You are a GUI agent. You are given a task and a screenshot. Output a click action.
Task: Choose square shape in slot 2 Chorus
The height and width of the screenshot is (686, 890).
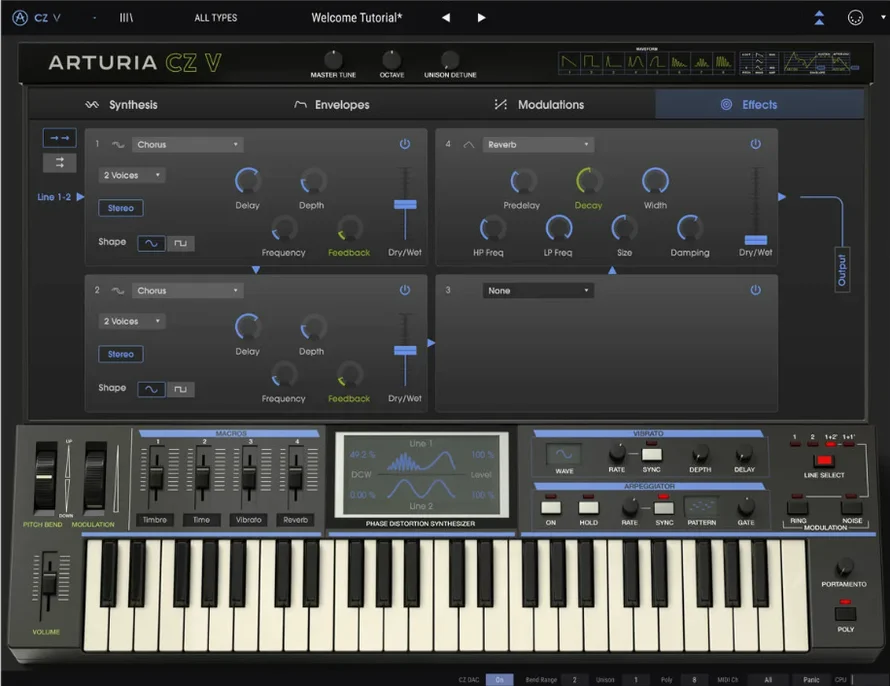coord(180,389)
